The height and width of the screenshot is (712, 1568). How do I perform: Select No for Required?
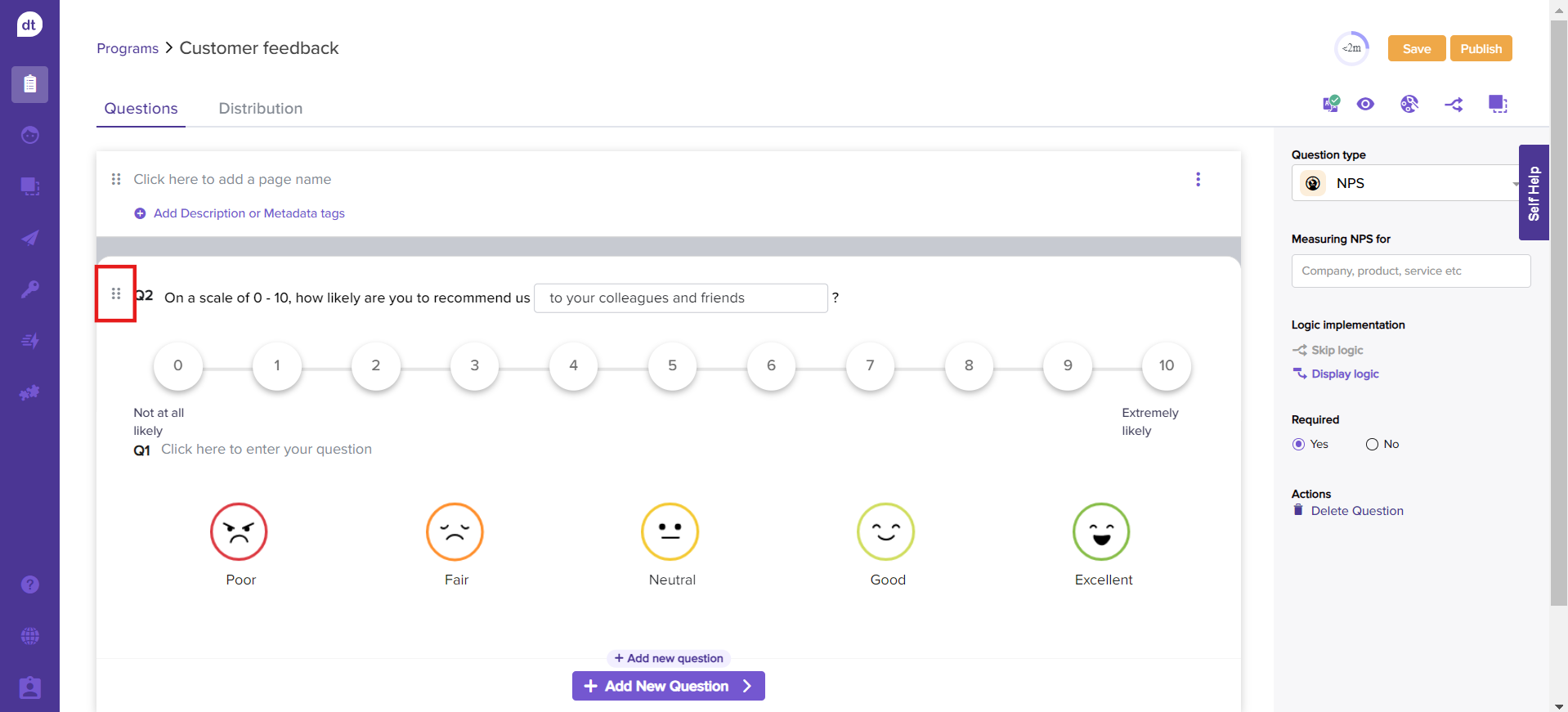[1372, 444]
